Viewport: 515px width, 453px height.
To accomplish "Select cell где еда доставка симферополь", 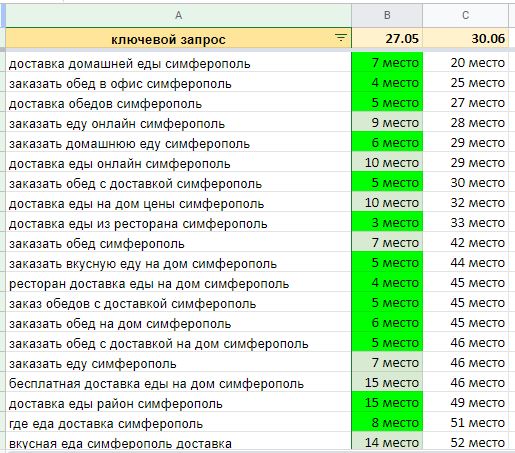I will (x=179, y=422).
